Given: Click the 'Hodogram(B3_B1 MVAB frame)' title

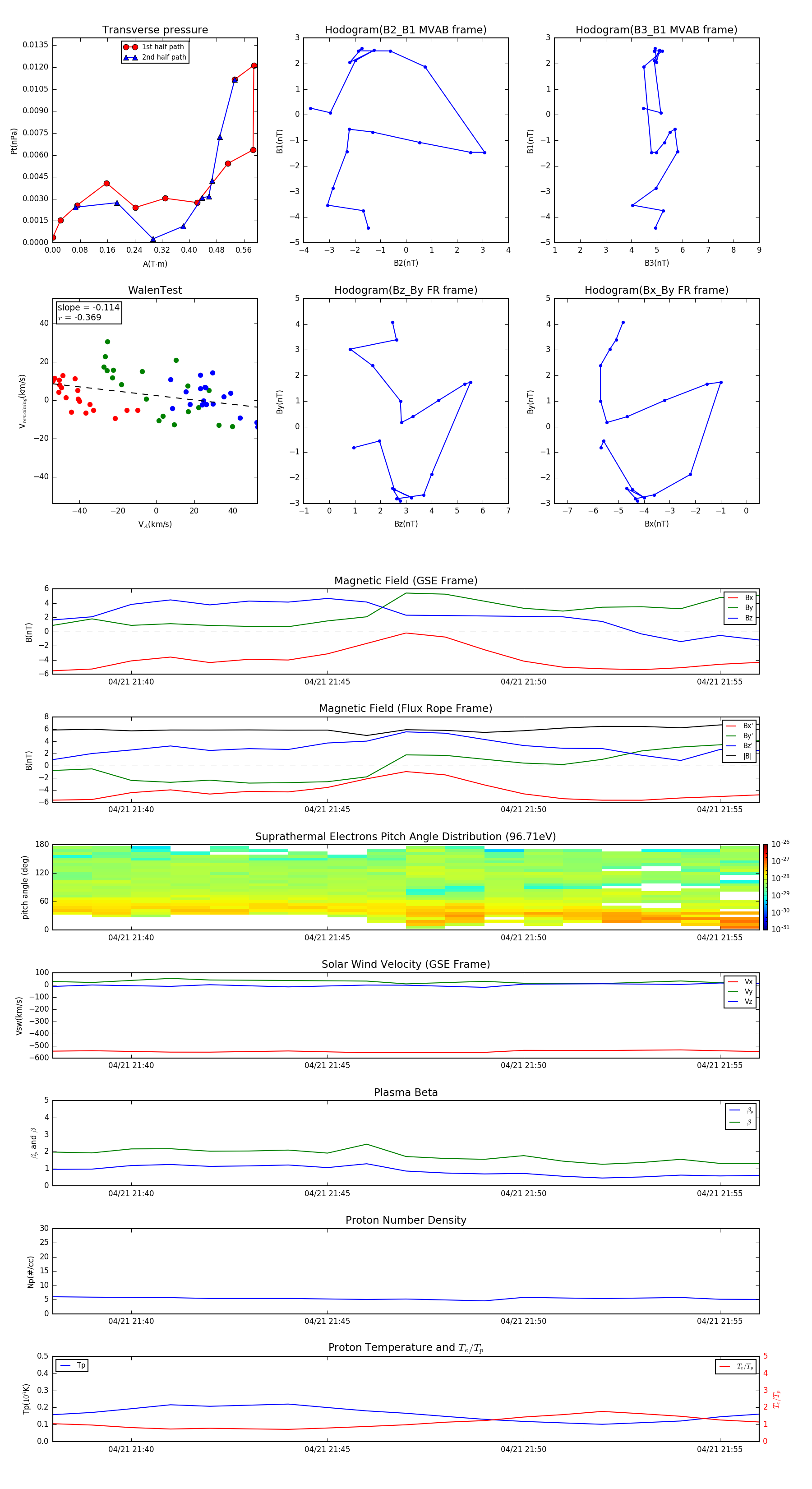Looking at the screenshot, I should click(x=656, y=30).
